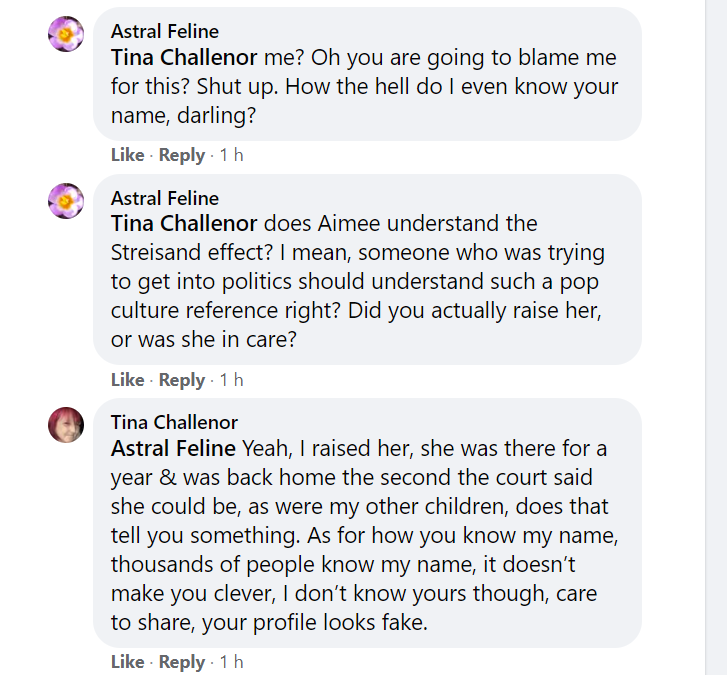Image resolution: width=727 pixels, height=675 pixels.
Task: Open the 1 h timestamp of first comment
Action: [231, 155]
